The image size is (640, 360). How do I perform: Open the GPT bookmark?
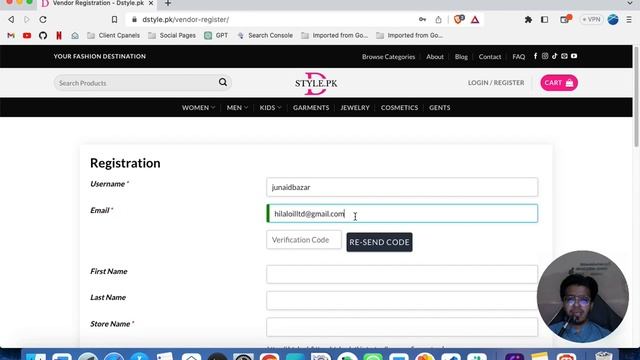[216, 36]
